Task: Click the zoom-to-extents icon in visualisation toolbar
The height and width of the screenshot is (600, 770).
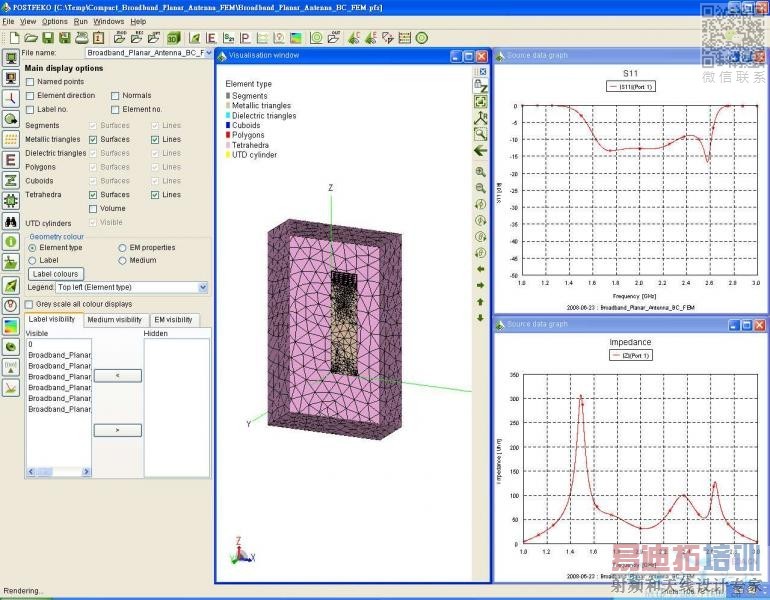Action: 480,102
